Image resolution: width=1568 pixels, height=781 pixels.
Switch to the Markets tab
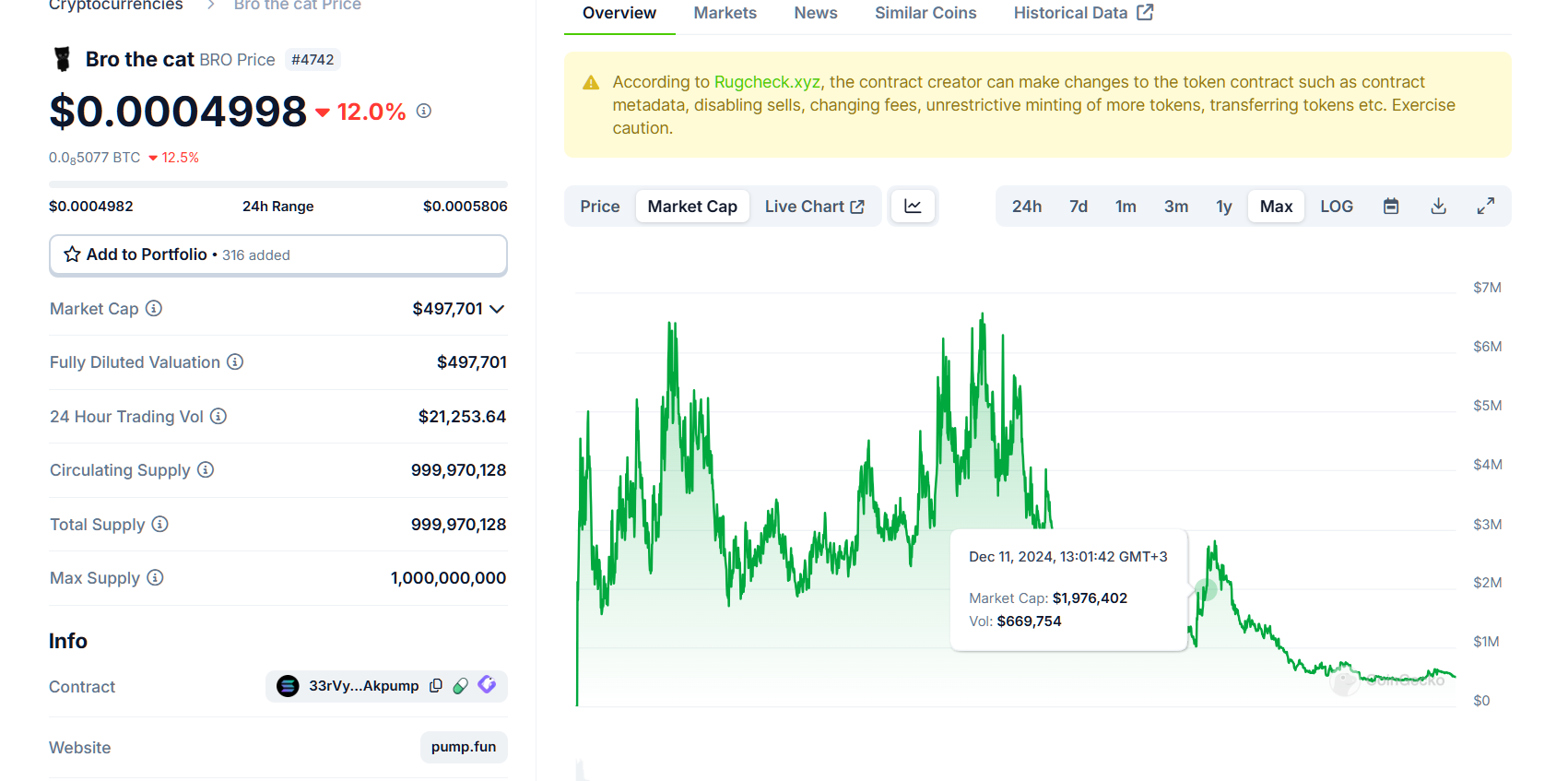click(x=725, y=13)
